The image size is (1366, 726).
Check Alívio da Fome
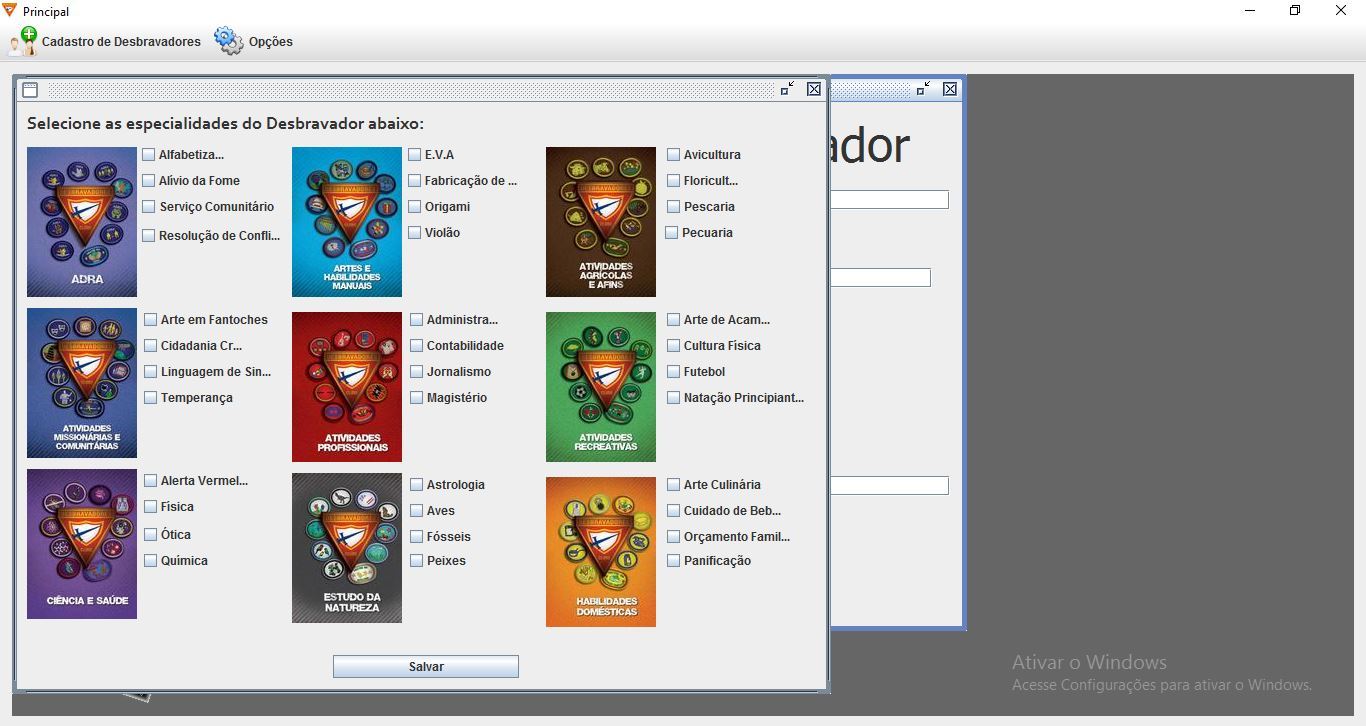[x=149, y=181]
